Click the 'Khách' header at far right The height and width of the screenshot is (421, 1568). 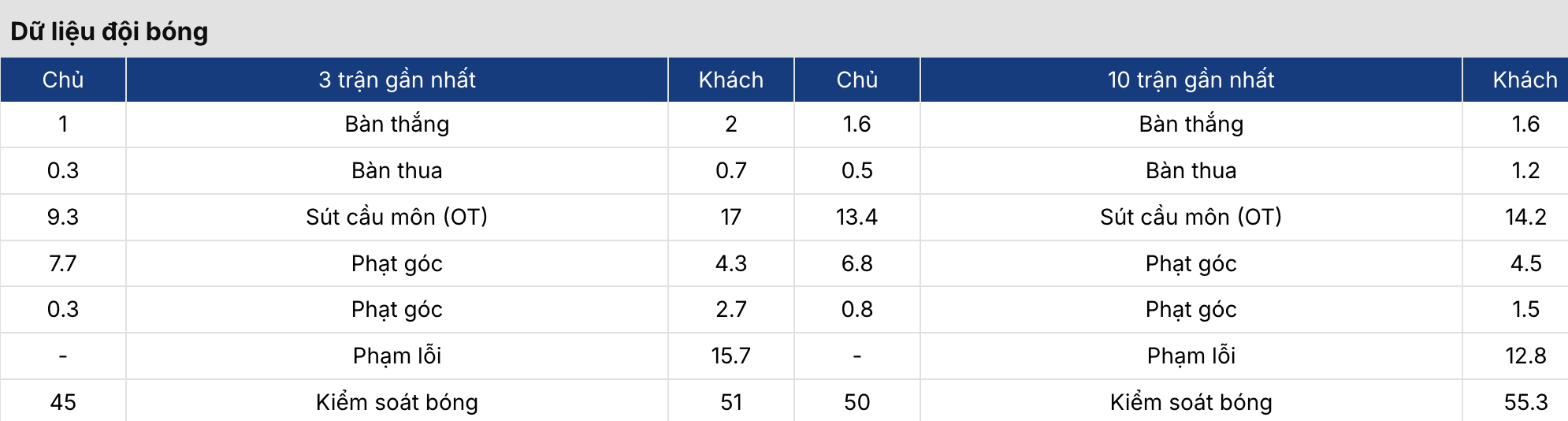[x=1525, y=80]
